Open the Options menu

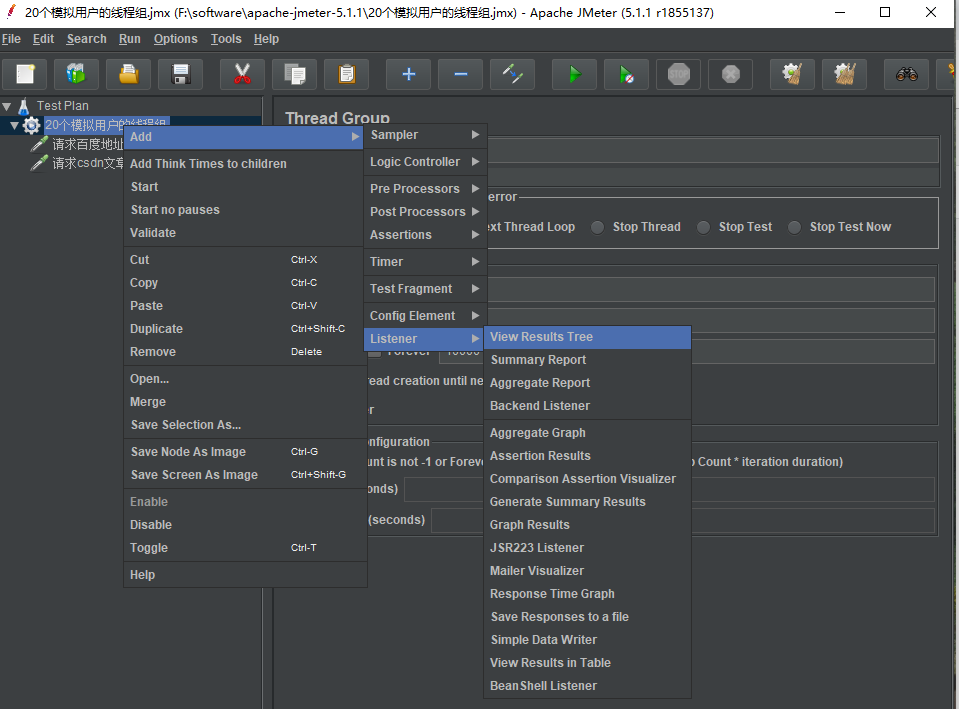point(176,39)
